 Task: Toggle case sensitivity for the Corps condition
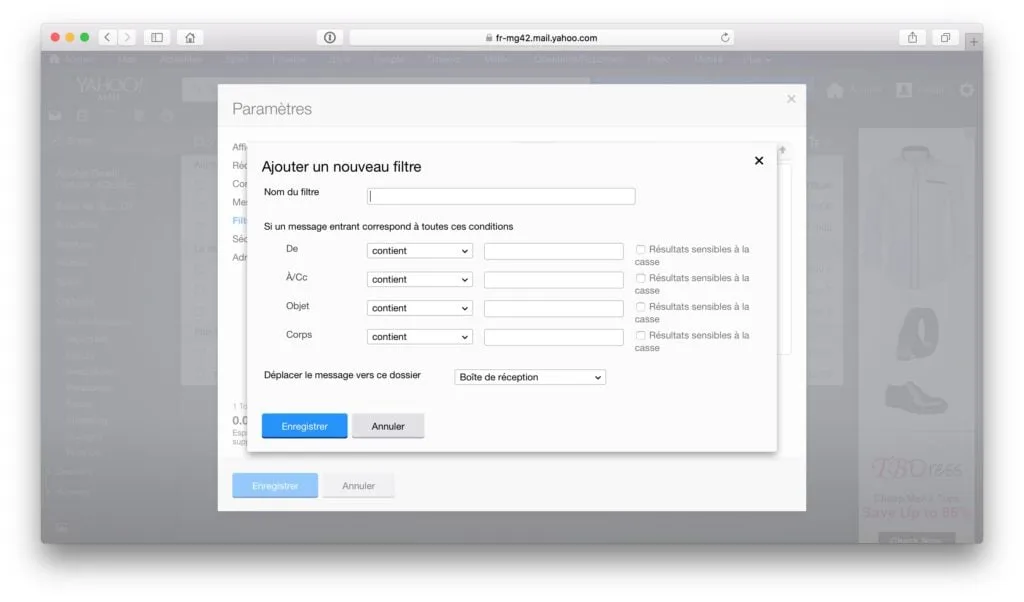click(641, 336)
